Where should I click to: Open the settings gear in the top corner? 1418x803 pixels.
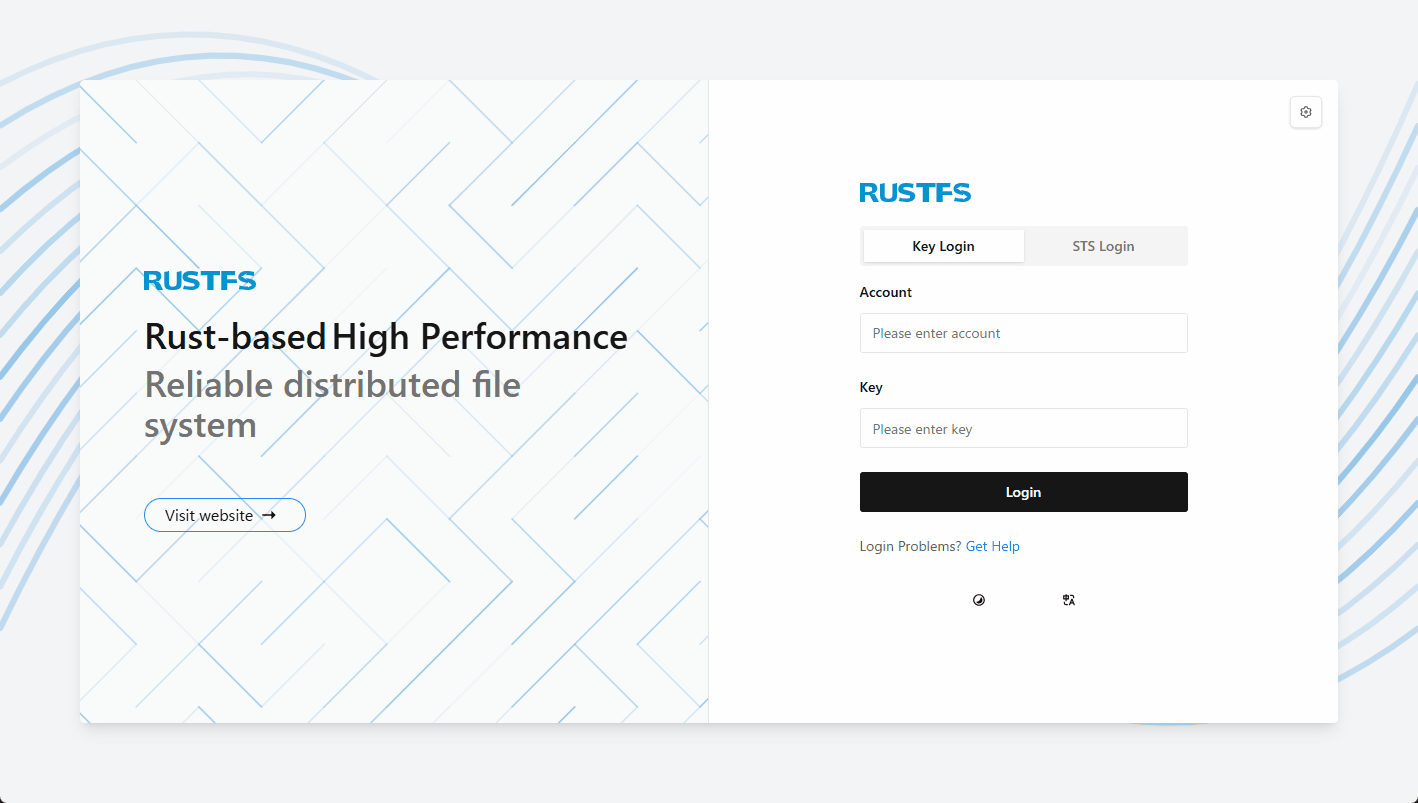[1305, 112]
